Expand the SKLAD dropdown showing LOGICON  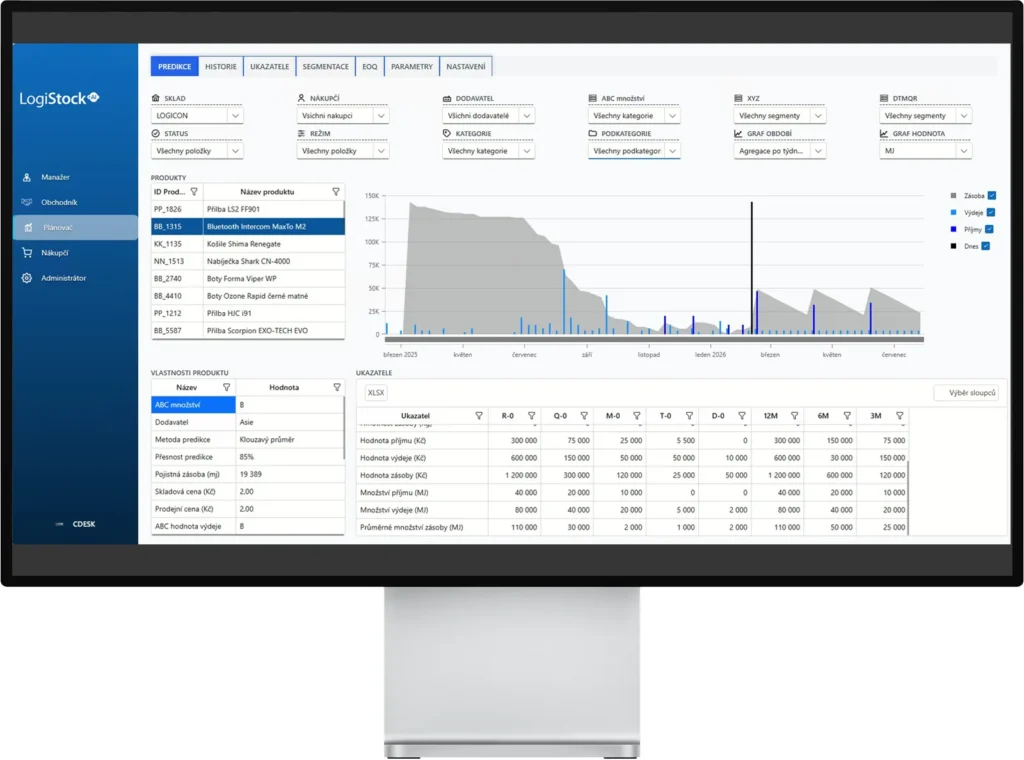196,116
